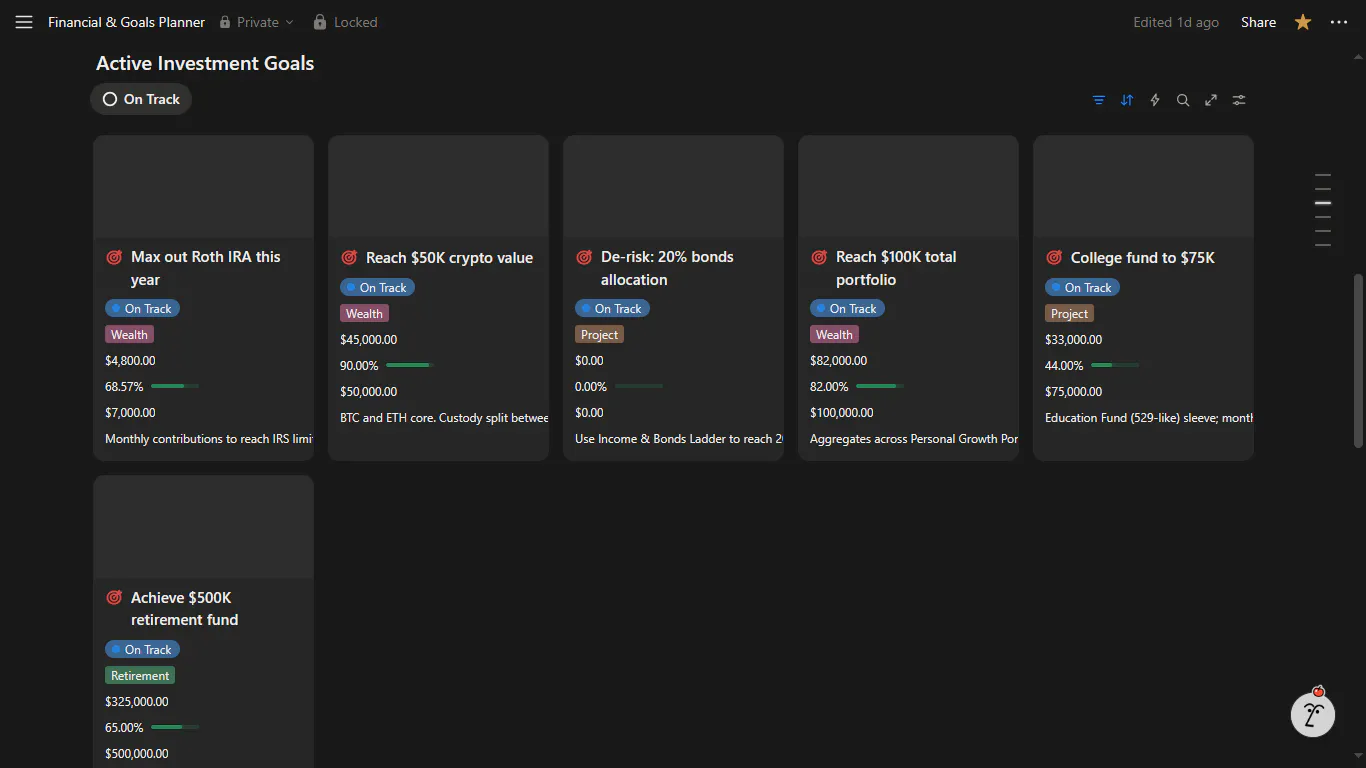
Task: Click On Track status on De-risk bonds card
Action: 612,309
